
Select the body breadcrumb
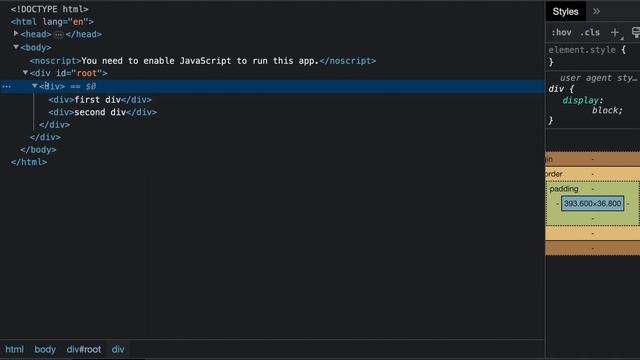[45, 349]
